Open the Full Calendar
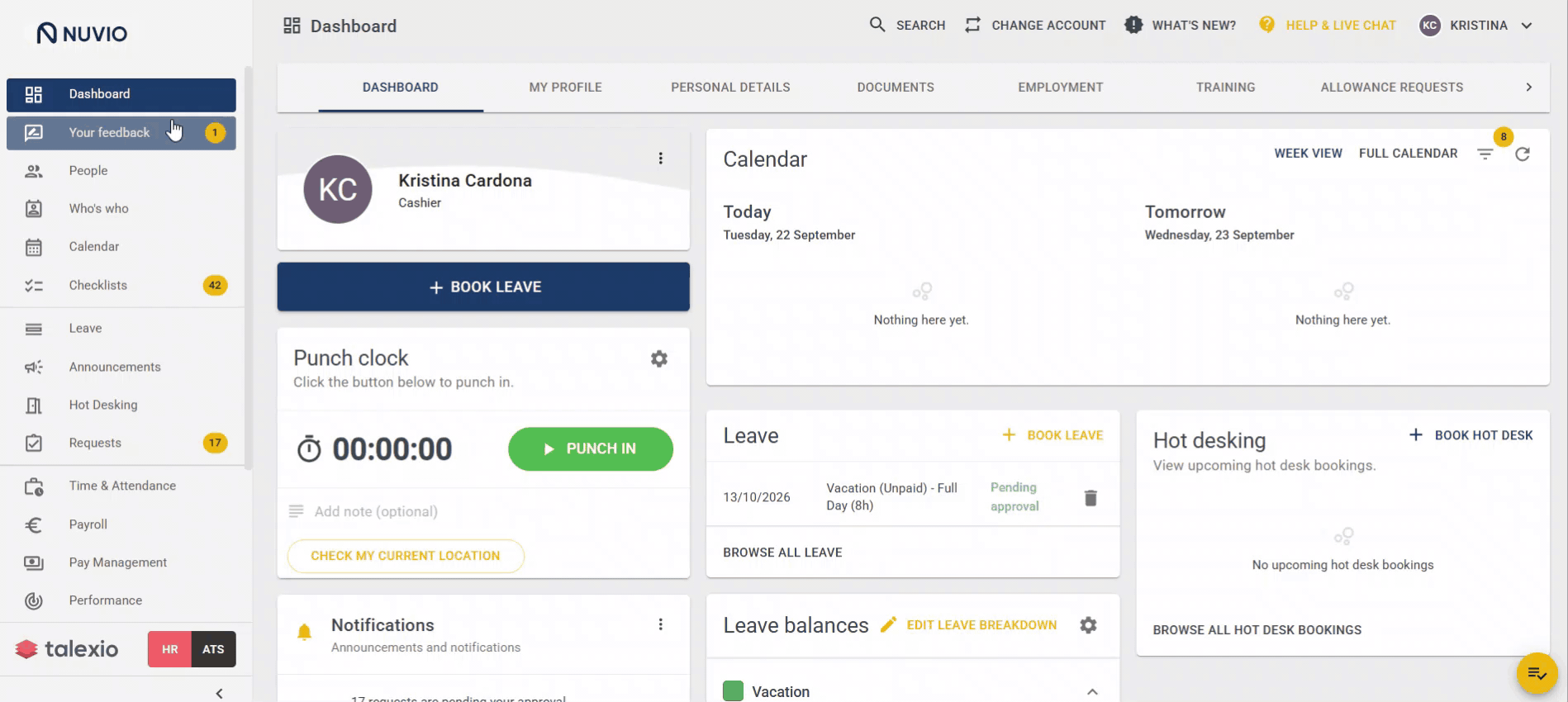The width and height of the screenshot is (1568, 702). 1408,154
